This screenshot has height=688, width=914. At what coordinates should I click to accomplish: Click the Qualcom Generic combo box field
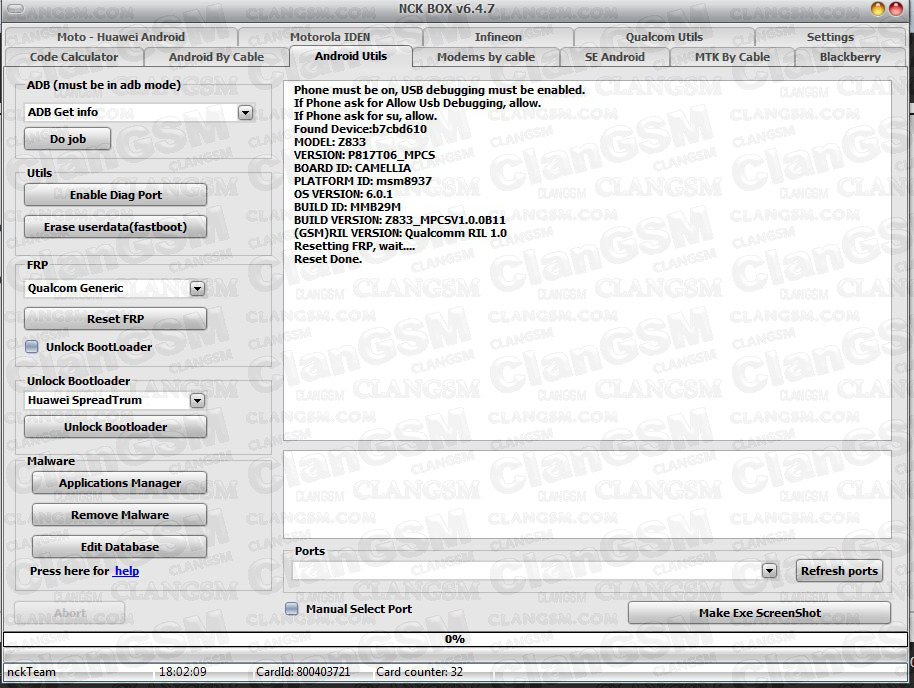[x=115, y=288]
